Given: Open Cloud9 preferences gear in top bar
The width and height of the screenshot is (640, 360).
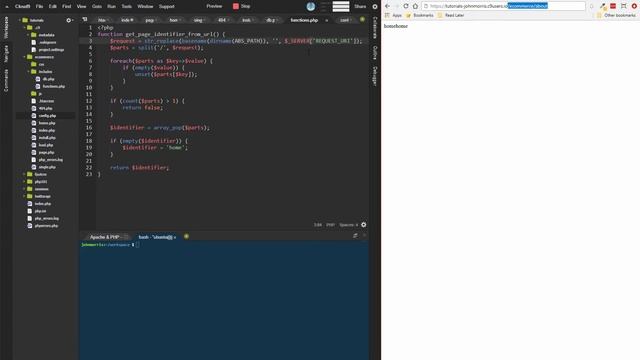Looking at the screenshot, I should pos(375,7).
